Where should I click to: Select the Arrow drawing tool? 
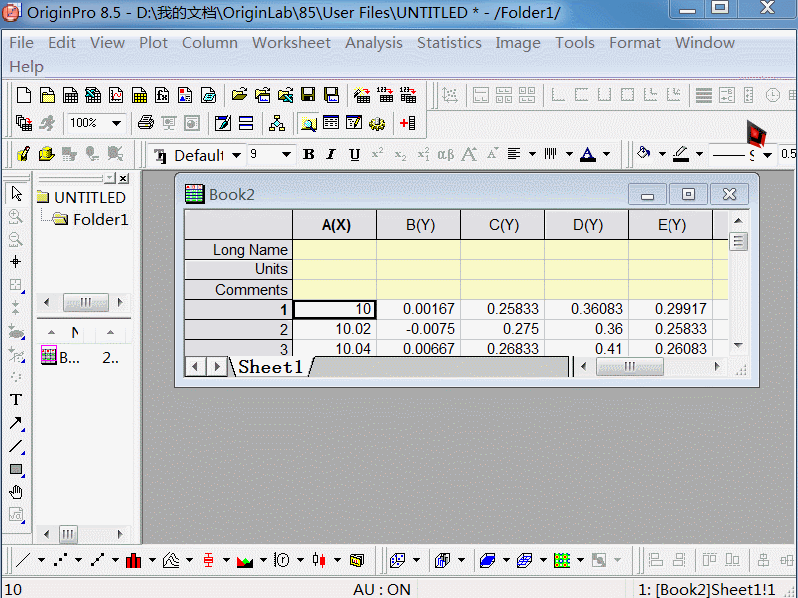coord(16,423)
